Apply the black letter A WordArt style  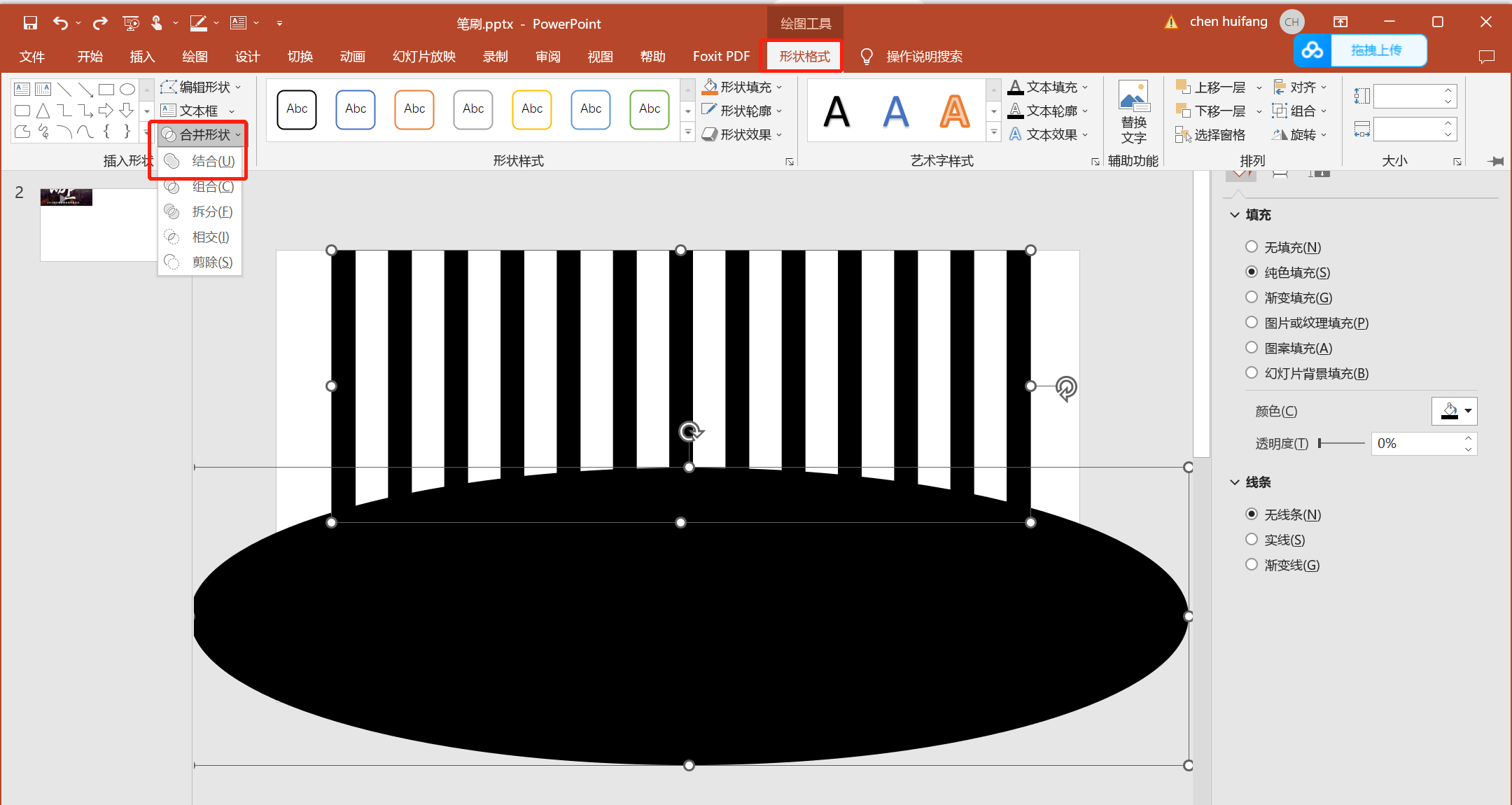click(836, 112)
